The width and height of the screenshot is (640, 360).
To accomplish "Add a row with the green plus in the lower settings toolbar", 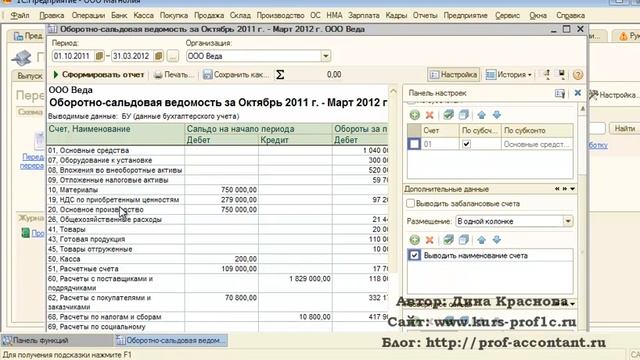I will tap(414, 240).
